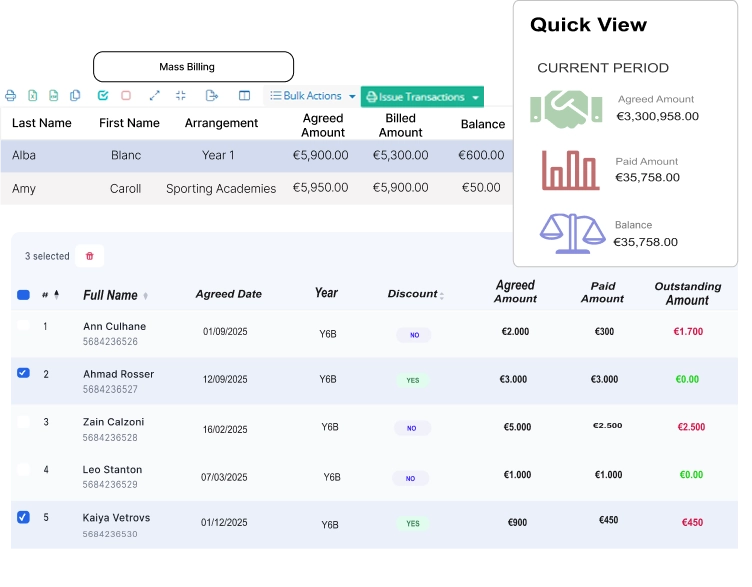Click the Deselect All red square icon
Image resolution: width=752 pixels, height=587 pixels.
[126, 95]
